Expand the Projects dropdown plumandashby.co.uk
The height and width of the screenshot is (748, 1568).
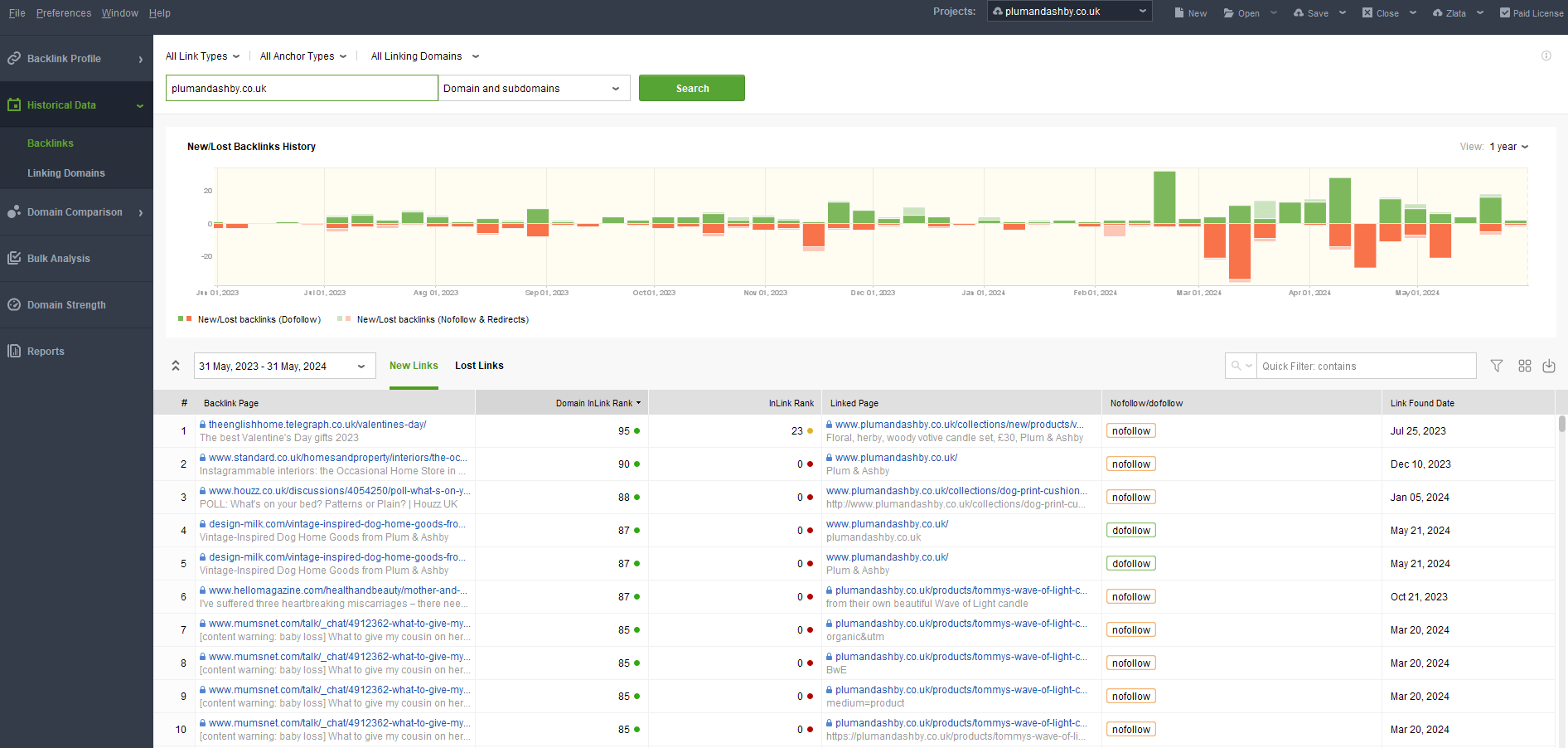[1069, 11]
